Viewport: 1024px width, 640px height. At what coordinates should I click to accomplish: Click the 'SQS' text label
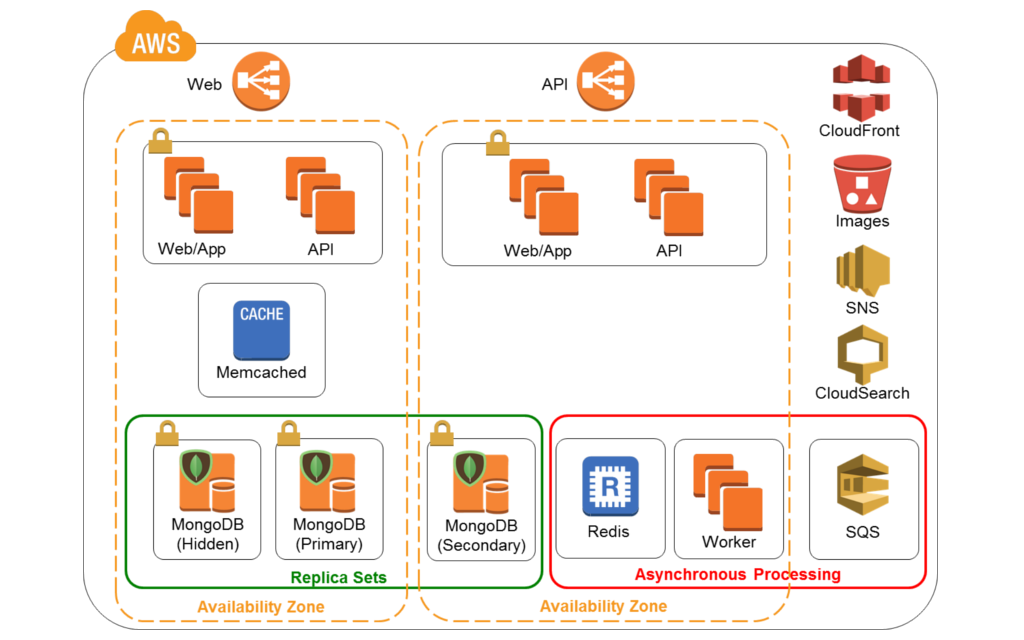pos(862,532)
